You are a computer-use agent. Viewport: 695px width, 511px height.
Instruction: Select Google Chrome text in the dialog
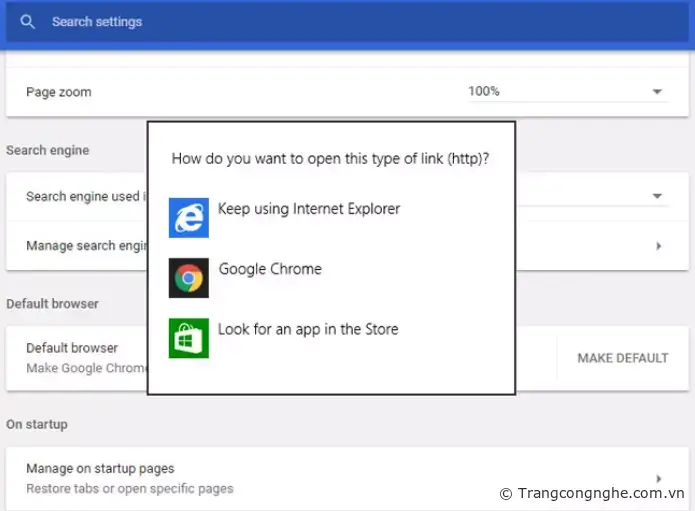[270, 269]
